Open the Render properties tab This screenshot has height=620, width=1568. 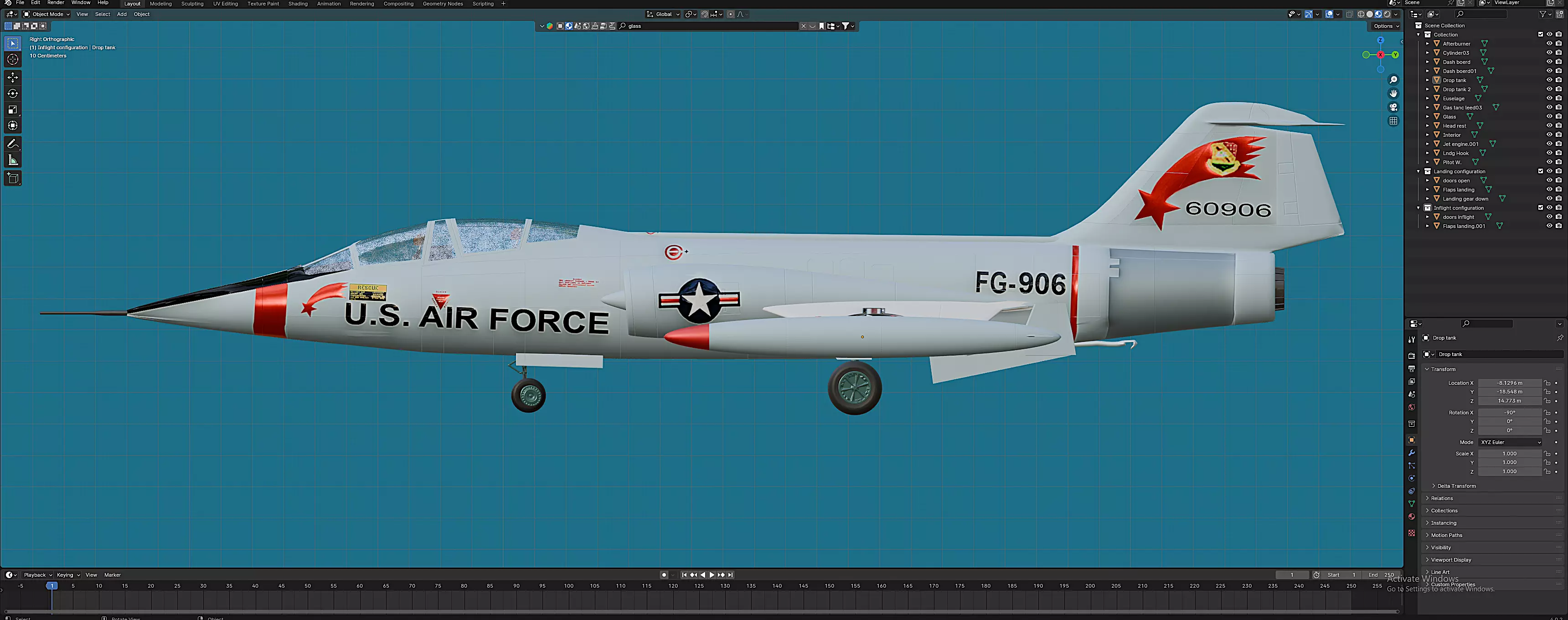(x=1412, y=356)
